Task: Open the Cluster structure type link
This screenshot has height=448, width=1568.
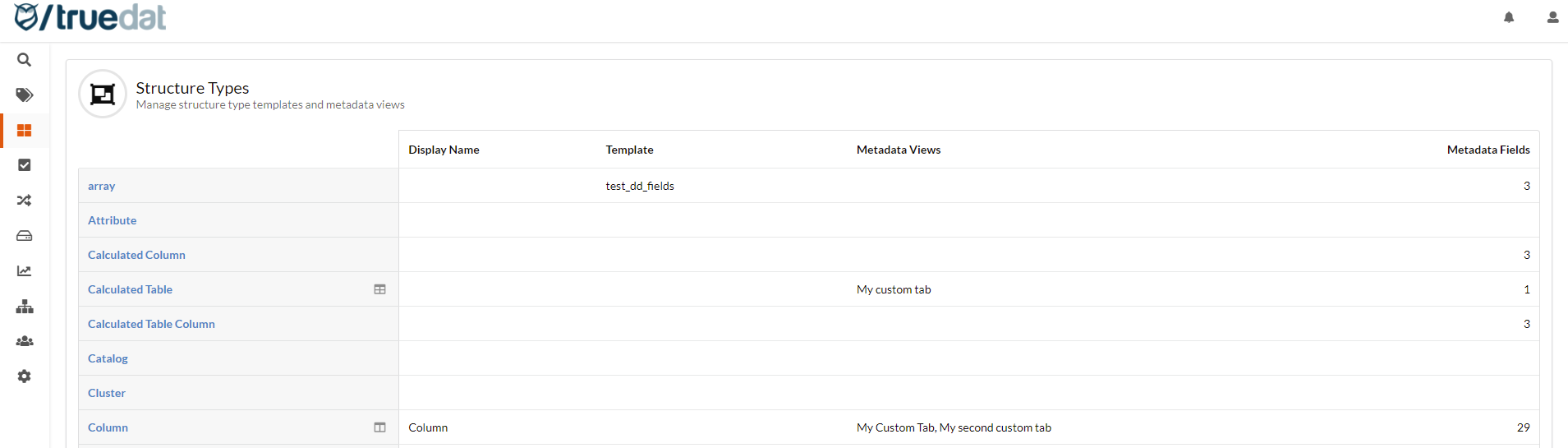Action: (x=107, y=393)
